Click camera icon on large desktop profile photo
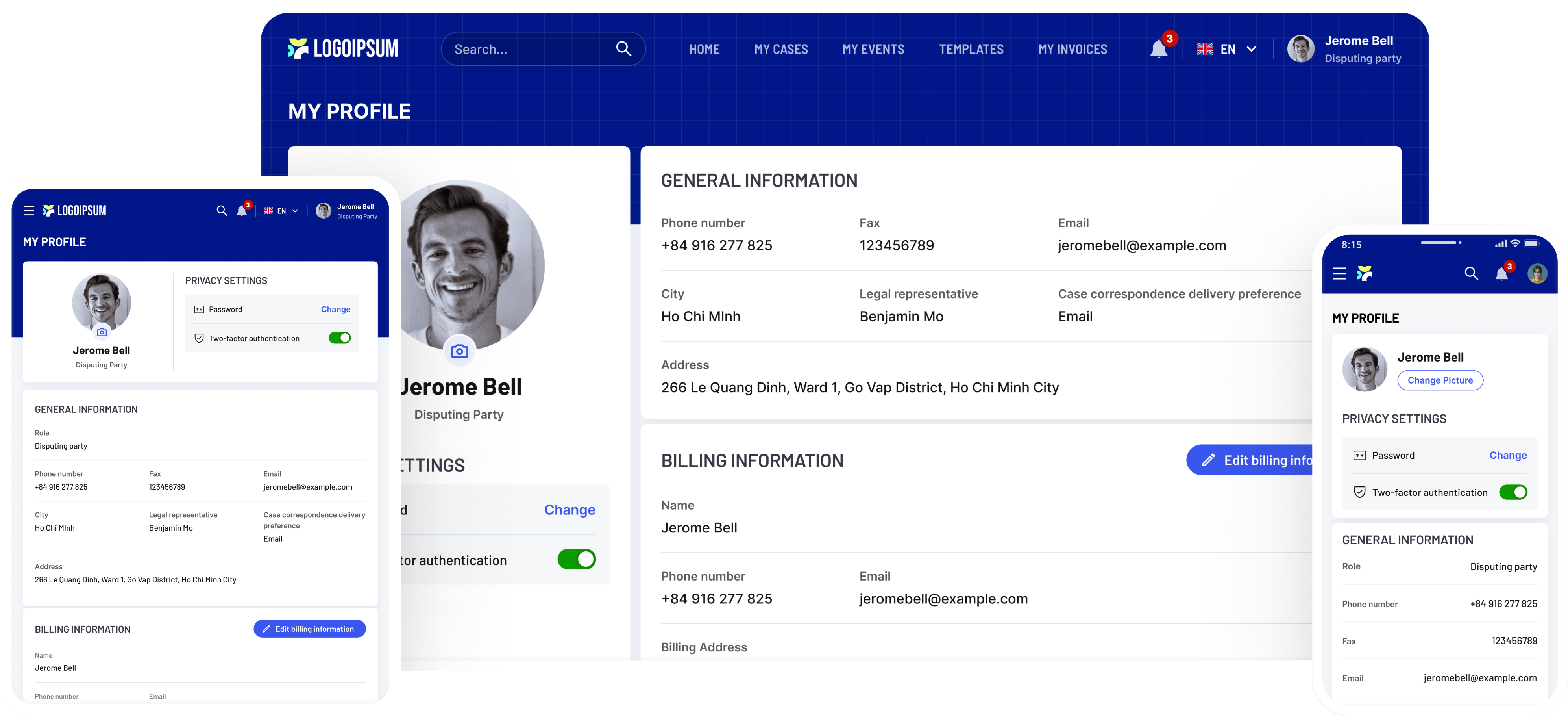Screen dimensions: 1568x716 point(460,351)
